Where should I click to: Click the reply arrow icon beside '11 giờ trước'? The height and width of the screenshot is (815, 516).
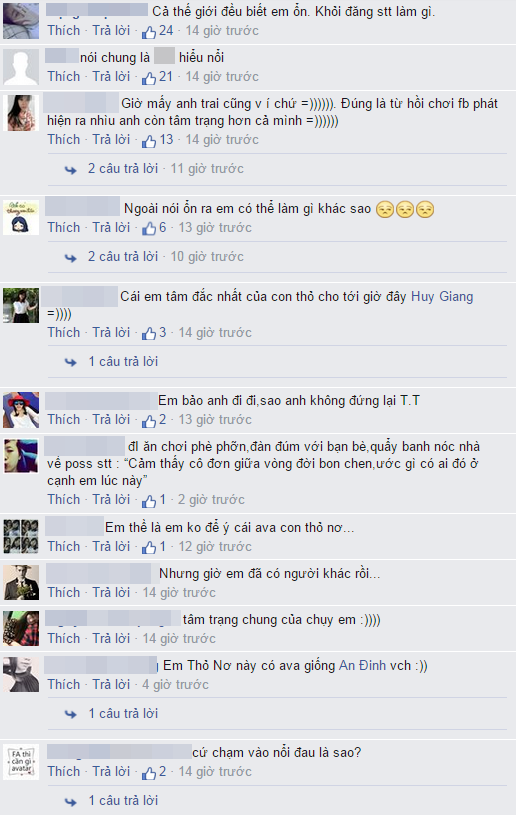[x=70, y=169]
